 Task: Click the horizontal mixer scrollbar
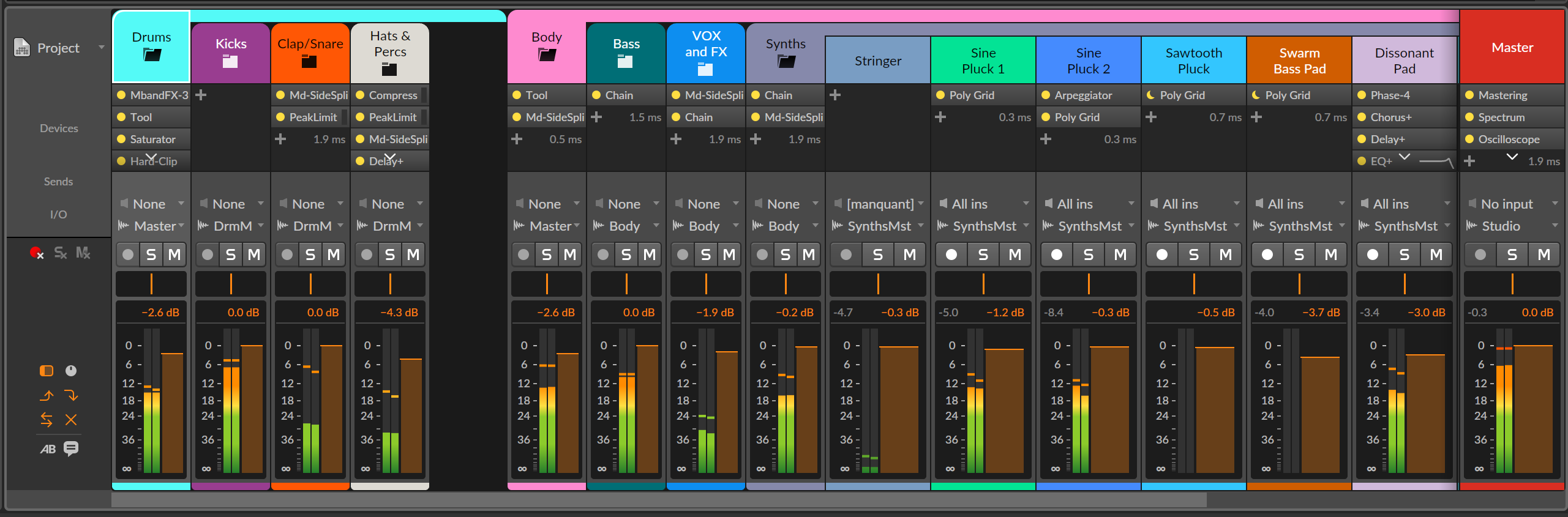(659, 500)
